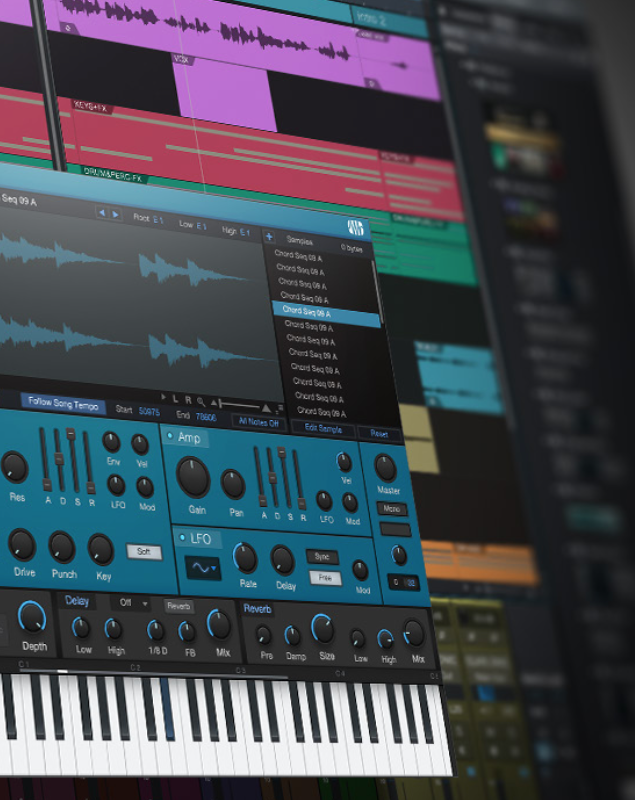This screenshot has width=635, height=800.
Task: Enable LFO Sync mode
Action: [x=322, y=556]
